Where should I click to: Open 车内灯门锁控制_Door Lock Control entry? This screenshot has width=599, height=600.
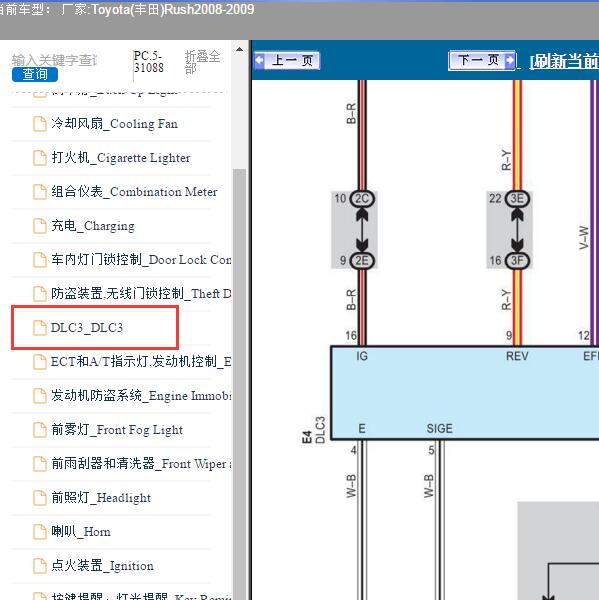(141, 259)
